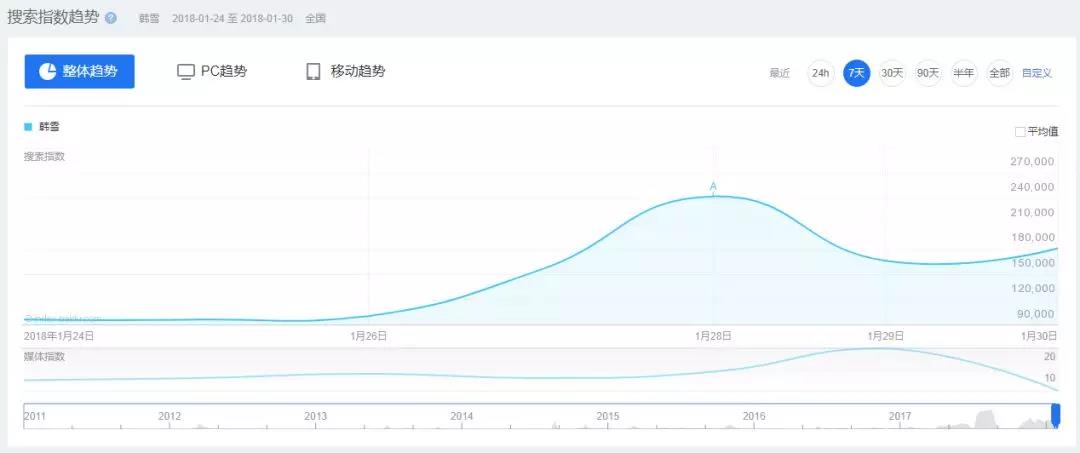Click the 240,000 axis value
The height and width of the screenshot is (453, 1080).
pos(1032,187)
